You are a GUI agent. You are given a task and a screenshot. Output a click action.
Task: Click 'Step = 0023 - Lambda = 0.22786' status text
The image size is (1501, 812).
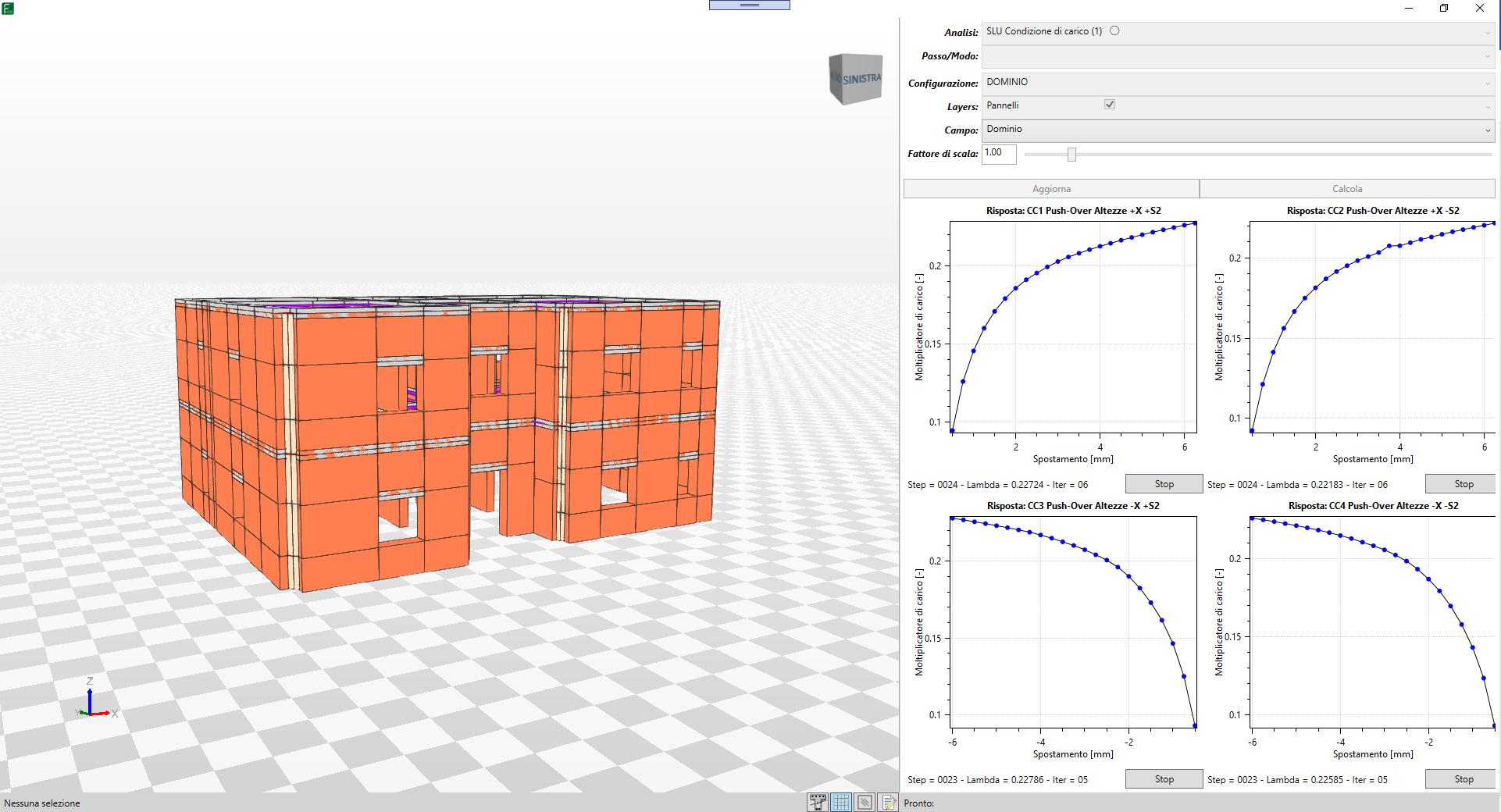click(x=997, y=780)
